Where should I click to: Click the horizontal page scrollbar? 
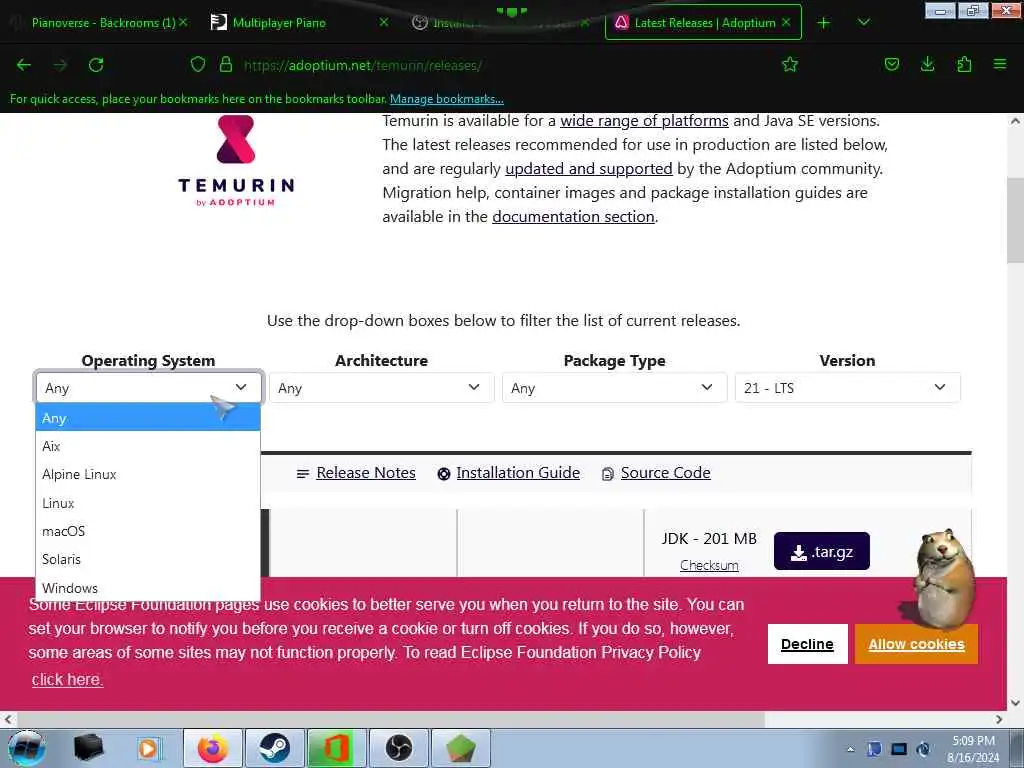(389, 719)
